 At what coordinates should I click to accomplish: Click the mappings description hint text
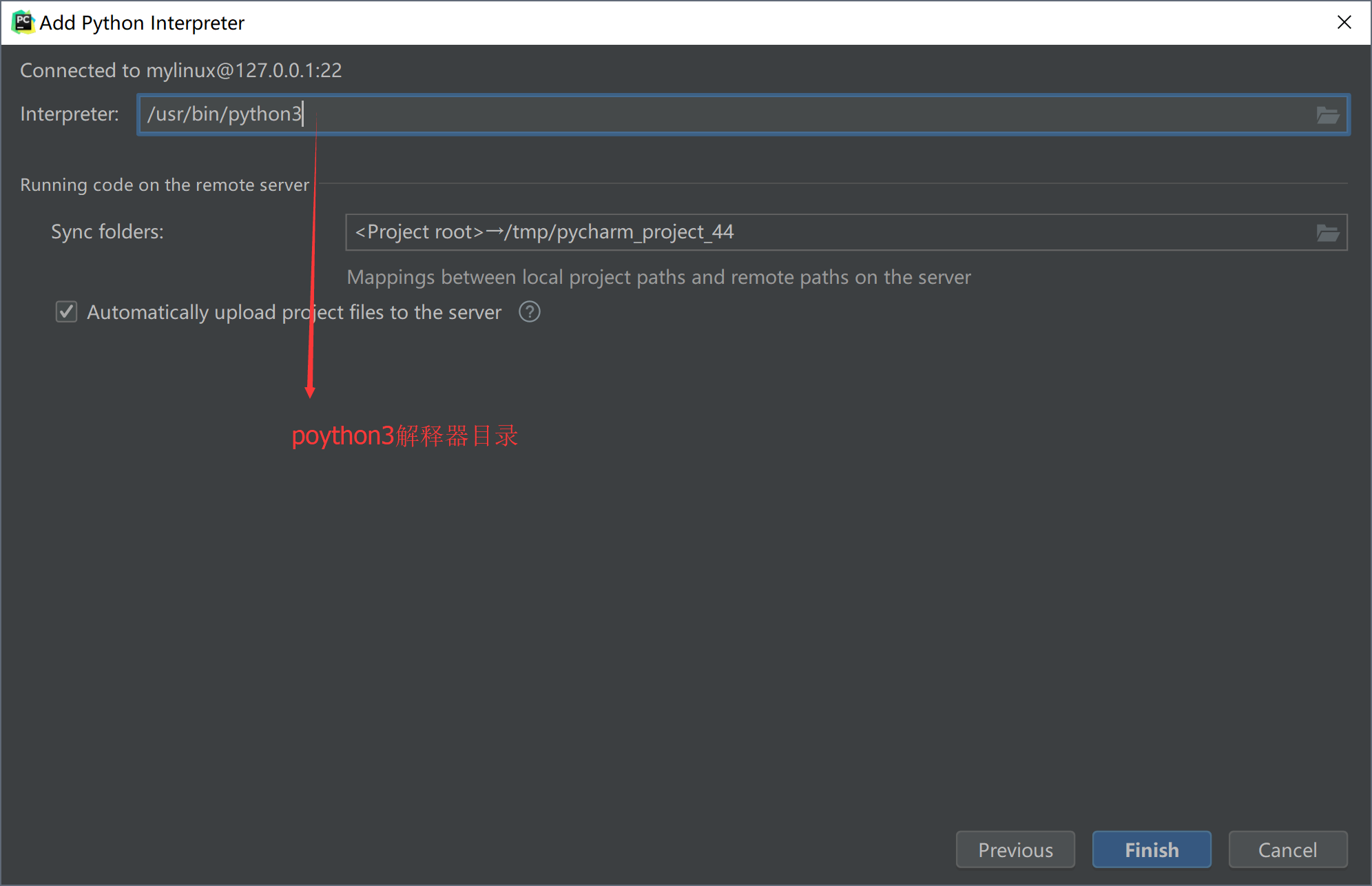(x=658, y=277)
